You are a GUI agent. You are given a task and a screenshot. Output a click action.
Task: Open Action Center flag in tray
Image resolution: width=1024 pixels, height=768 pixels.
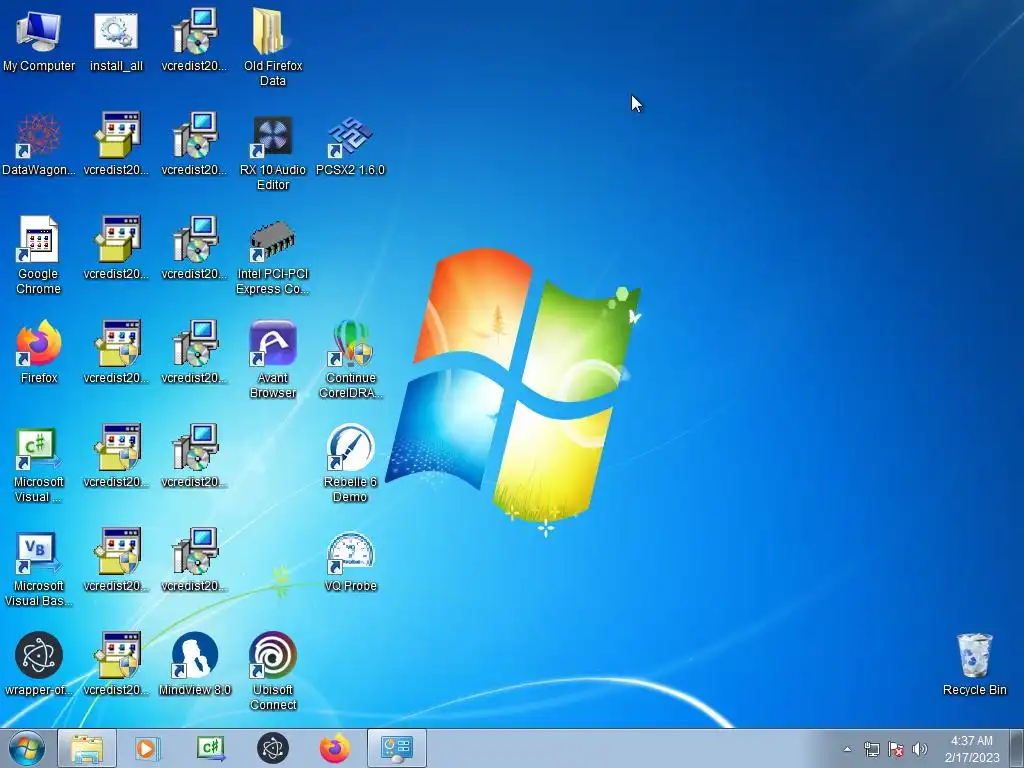[x=896, y=749]
